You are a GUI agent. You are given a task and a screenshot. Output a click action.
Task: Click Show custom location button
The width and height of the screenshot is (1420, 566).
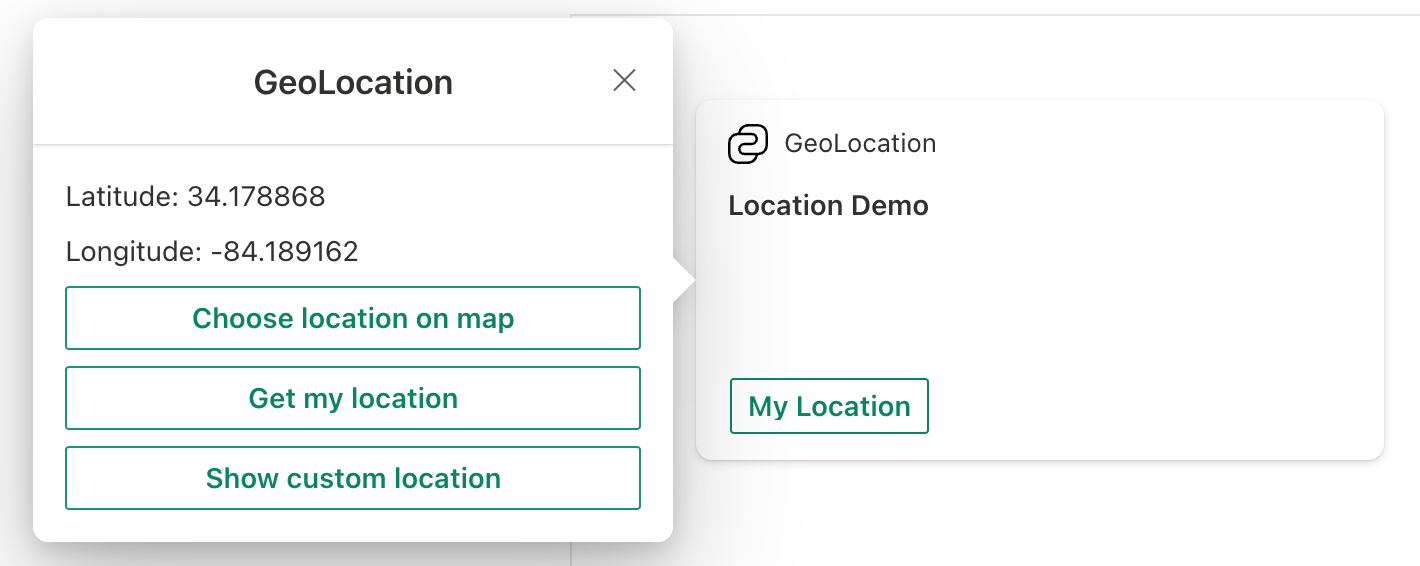point(353,478)
